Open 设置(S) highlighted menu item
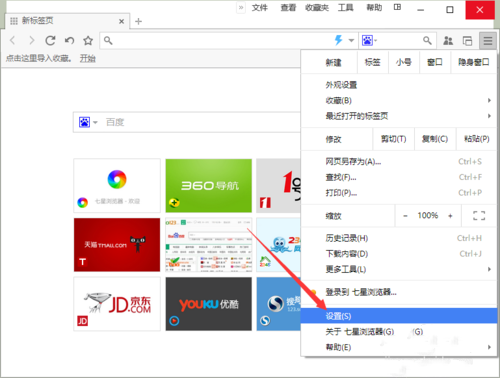The image size is (500, 378). (399, 316)
